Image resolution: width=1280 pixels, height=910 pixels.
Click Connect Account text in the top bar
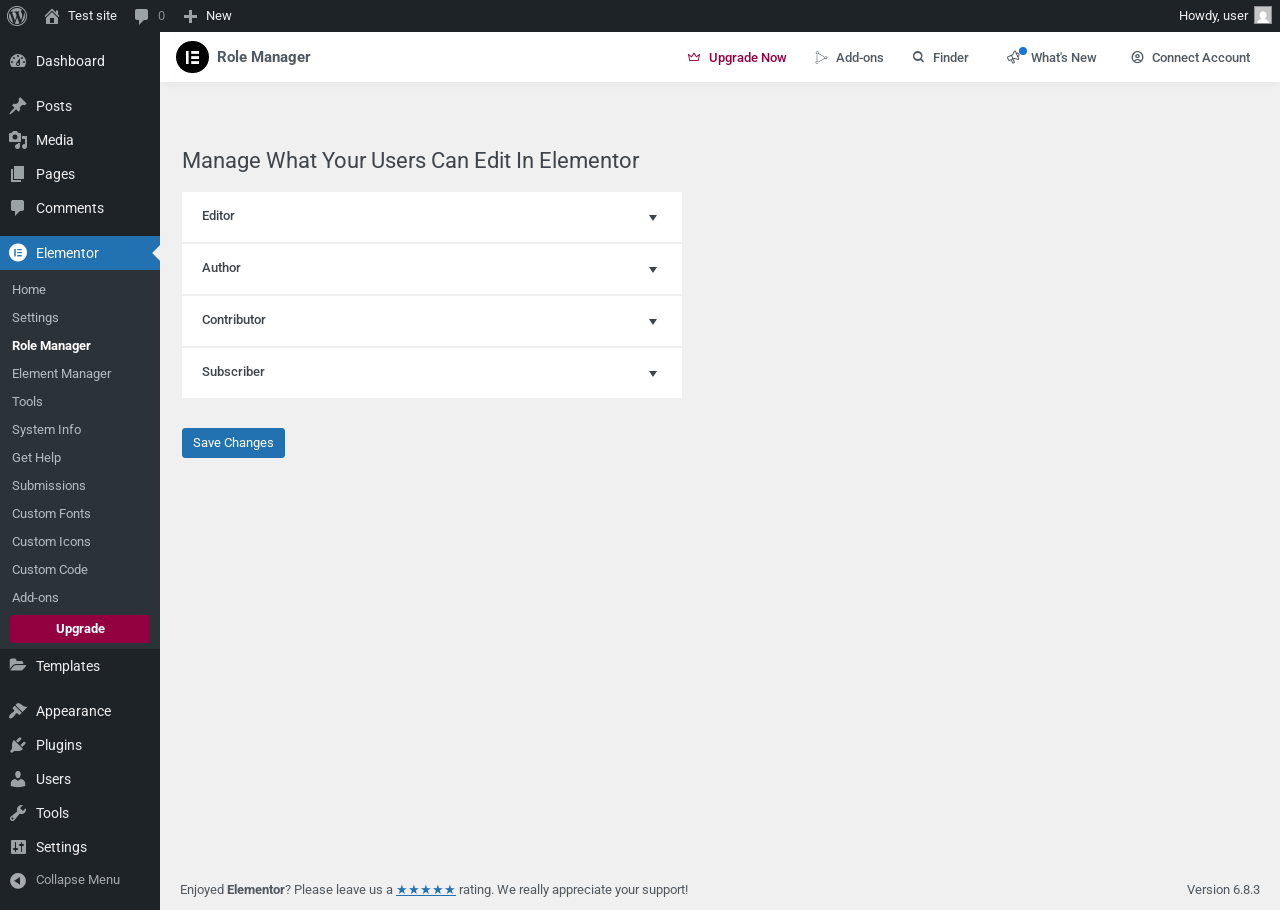tap(1201, 58)
